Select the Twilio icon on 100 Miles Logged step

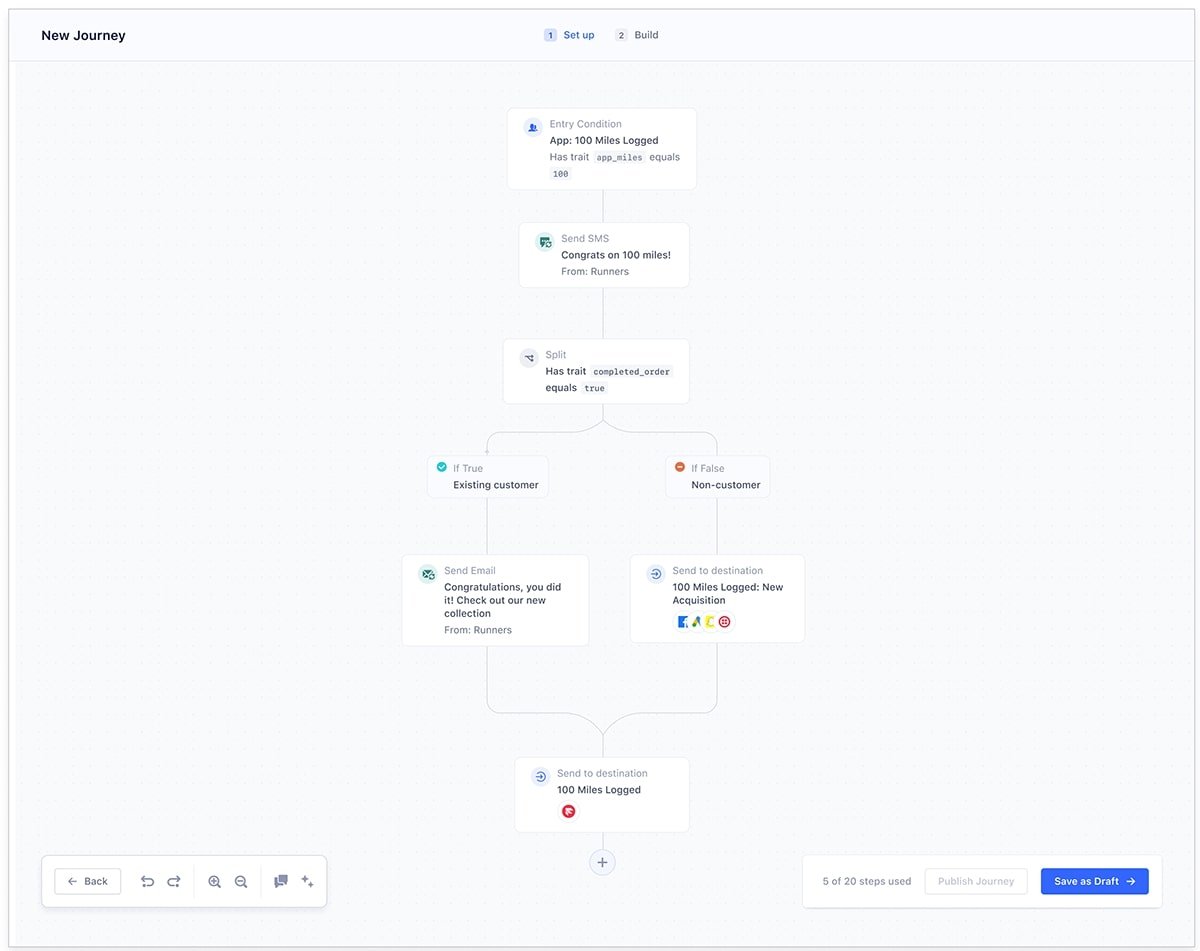click(568, 811)
